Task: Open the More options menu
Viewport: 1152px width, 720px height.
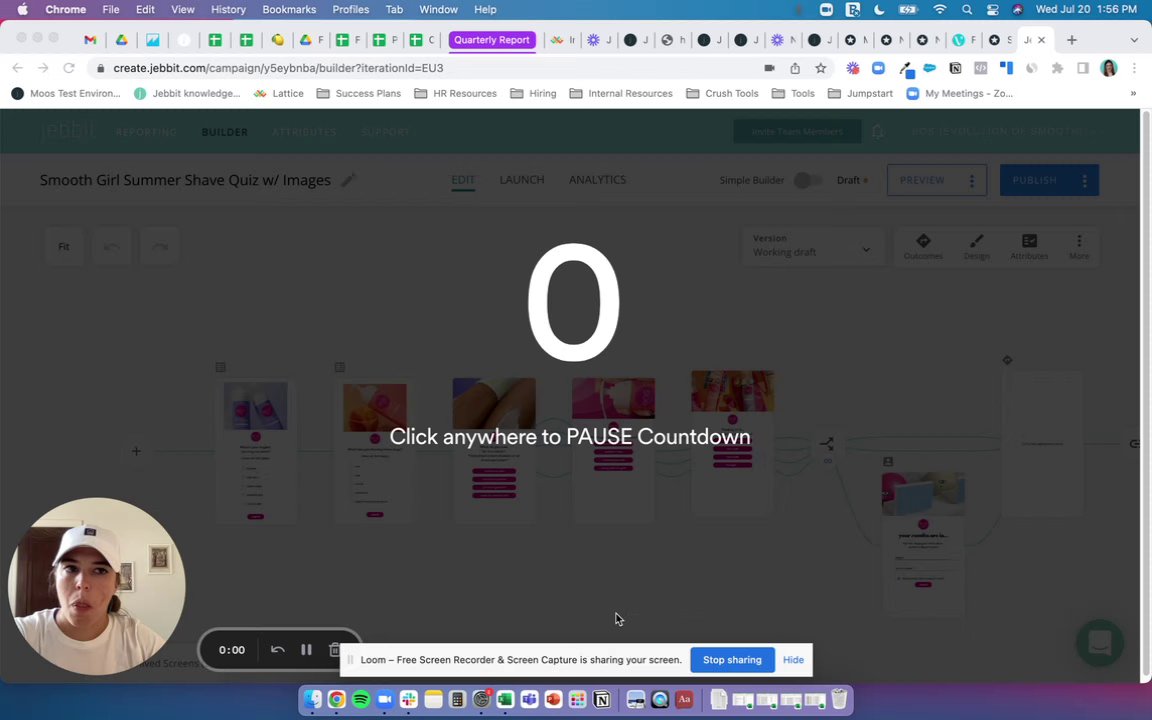Action: click(1079, 246)
